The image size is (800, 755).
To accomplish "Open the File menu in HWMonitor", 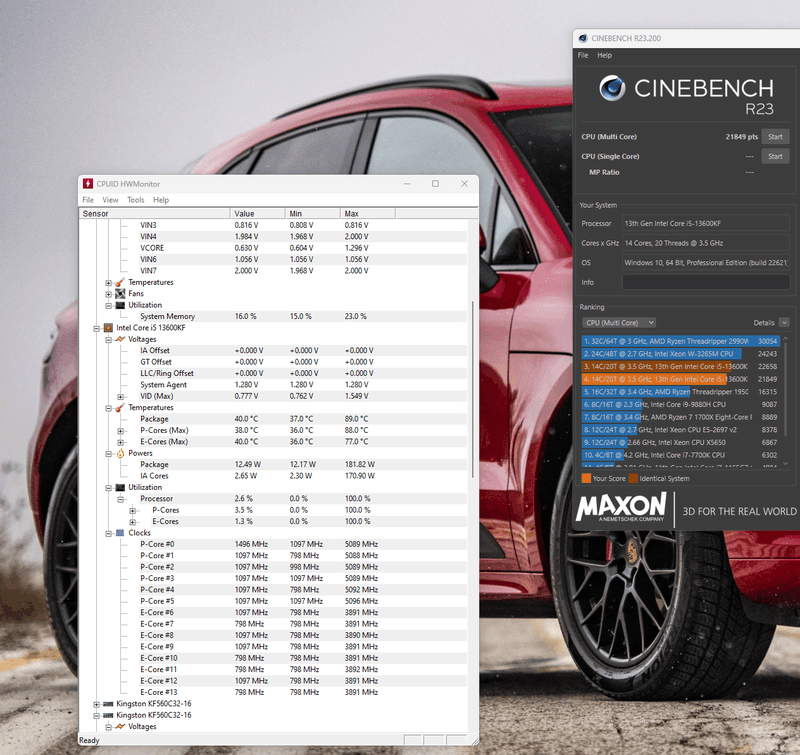I will [88, 200].
